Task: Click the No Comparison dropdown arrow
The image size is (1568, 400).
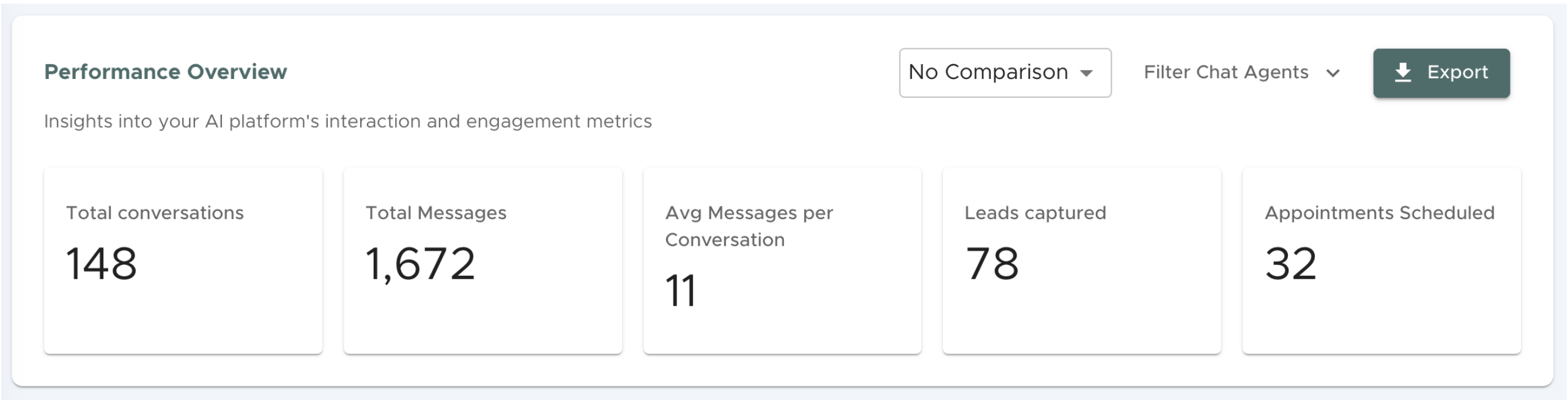Action: pos(1087,73)
